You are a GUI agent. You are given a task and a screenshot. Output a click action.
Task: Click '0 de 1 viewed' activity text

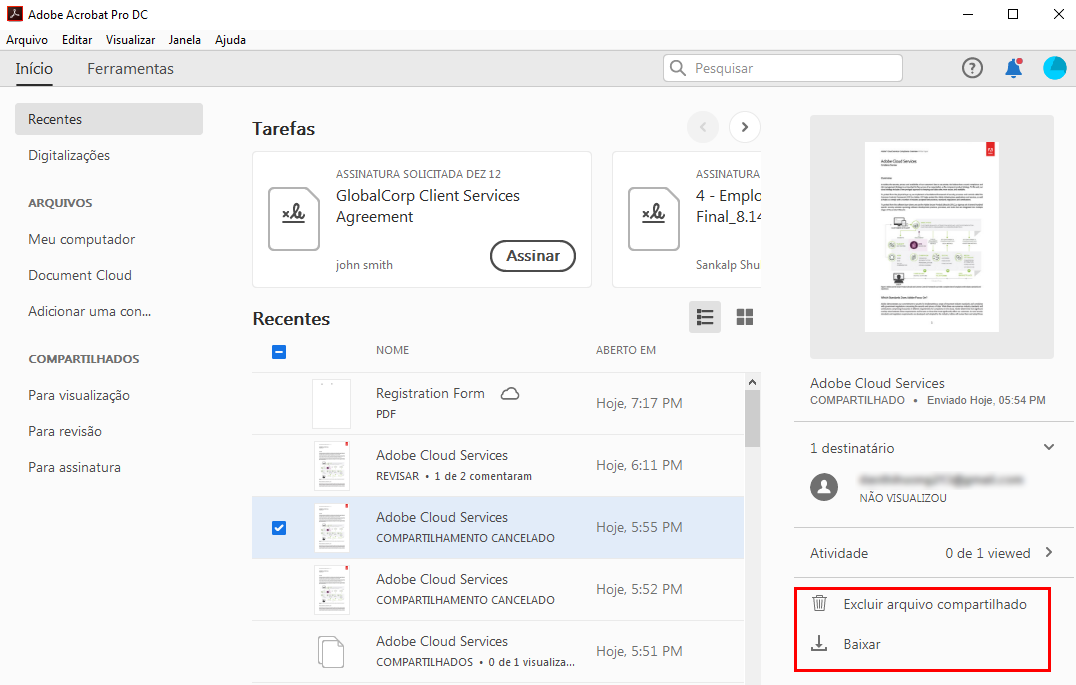click(x=987, y=553)
